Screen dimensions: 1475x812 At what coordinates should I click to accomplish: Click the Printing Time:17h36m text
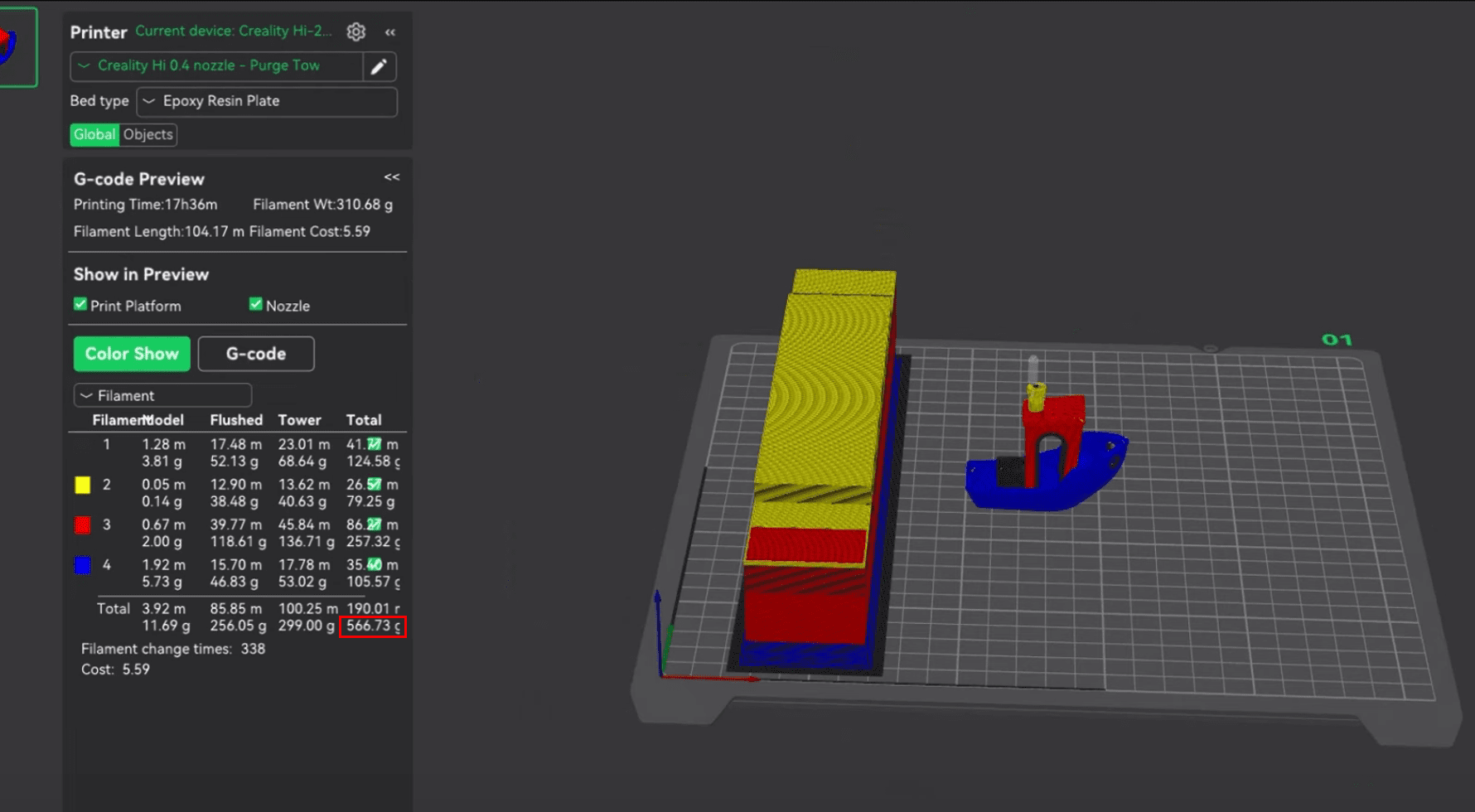click(146, 205)
